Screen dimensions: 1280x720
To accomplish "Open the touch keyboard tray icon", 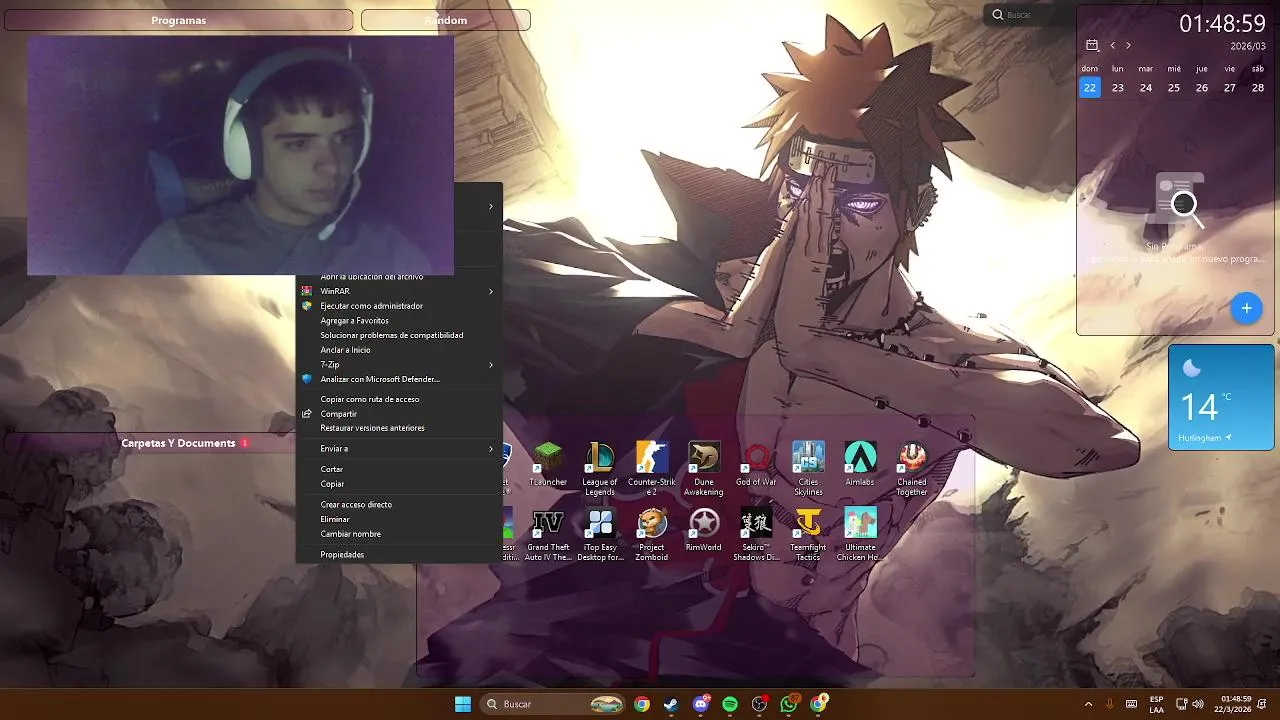I will pyautogui.click(x=1132, y=704).
